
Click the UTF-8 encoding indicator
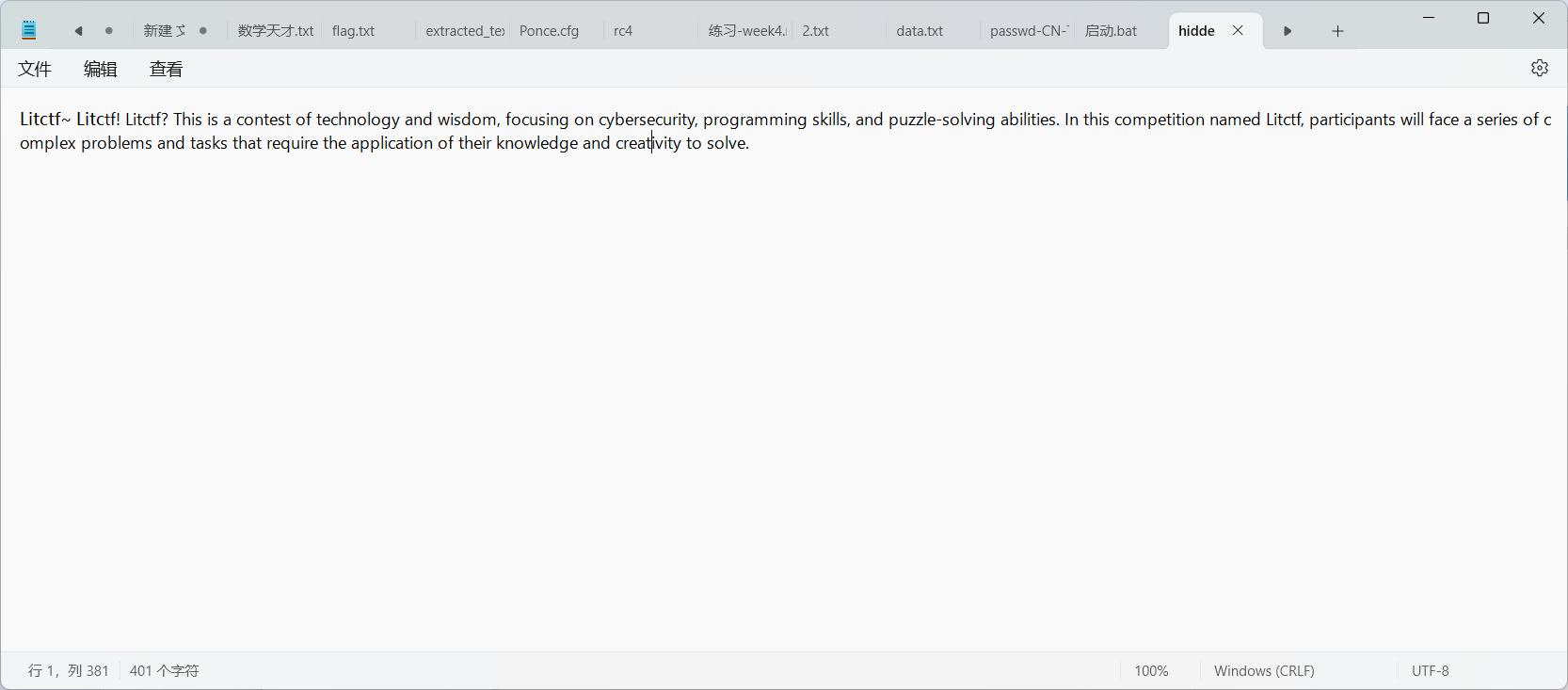point(1430,670)
